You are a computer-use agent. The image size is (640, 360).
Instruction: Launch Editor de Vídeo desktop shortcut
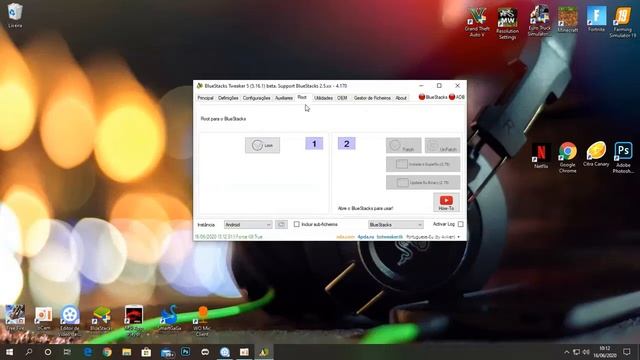[70, 320]
